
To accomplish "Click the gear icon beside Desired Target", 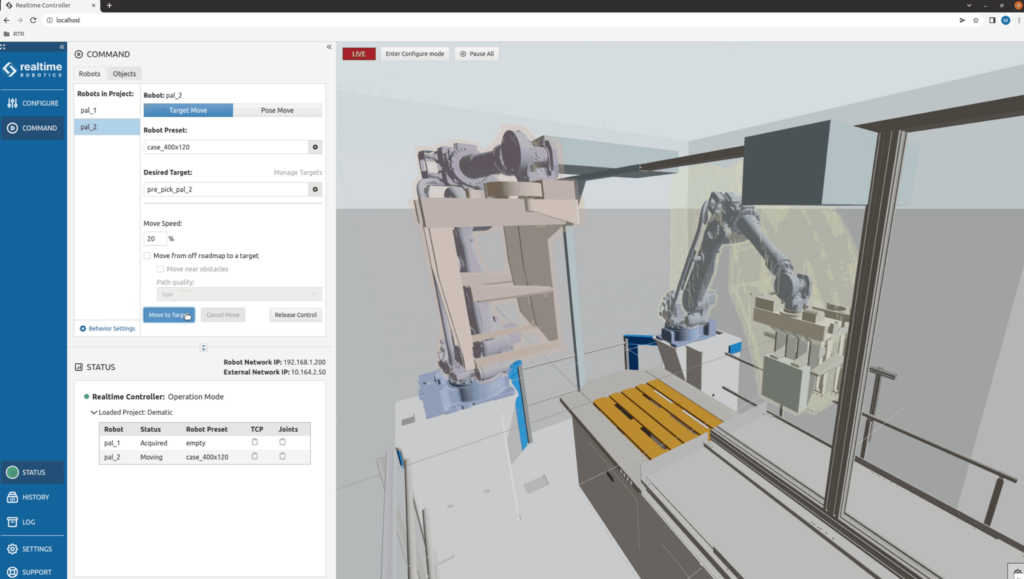I will 315,189.
